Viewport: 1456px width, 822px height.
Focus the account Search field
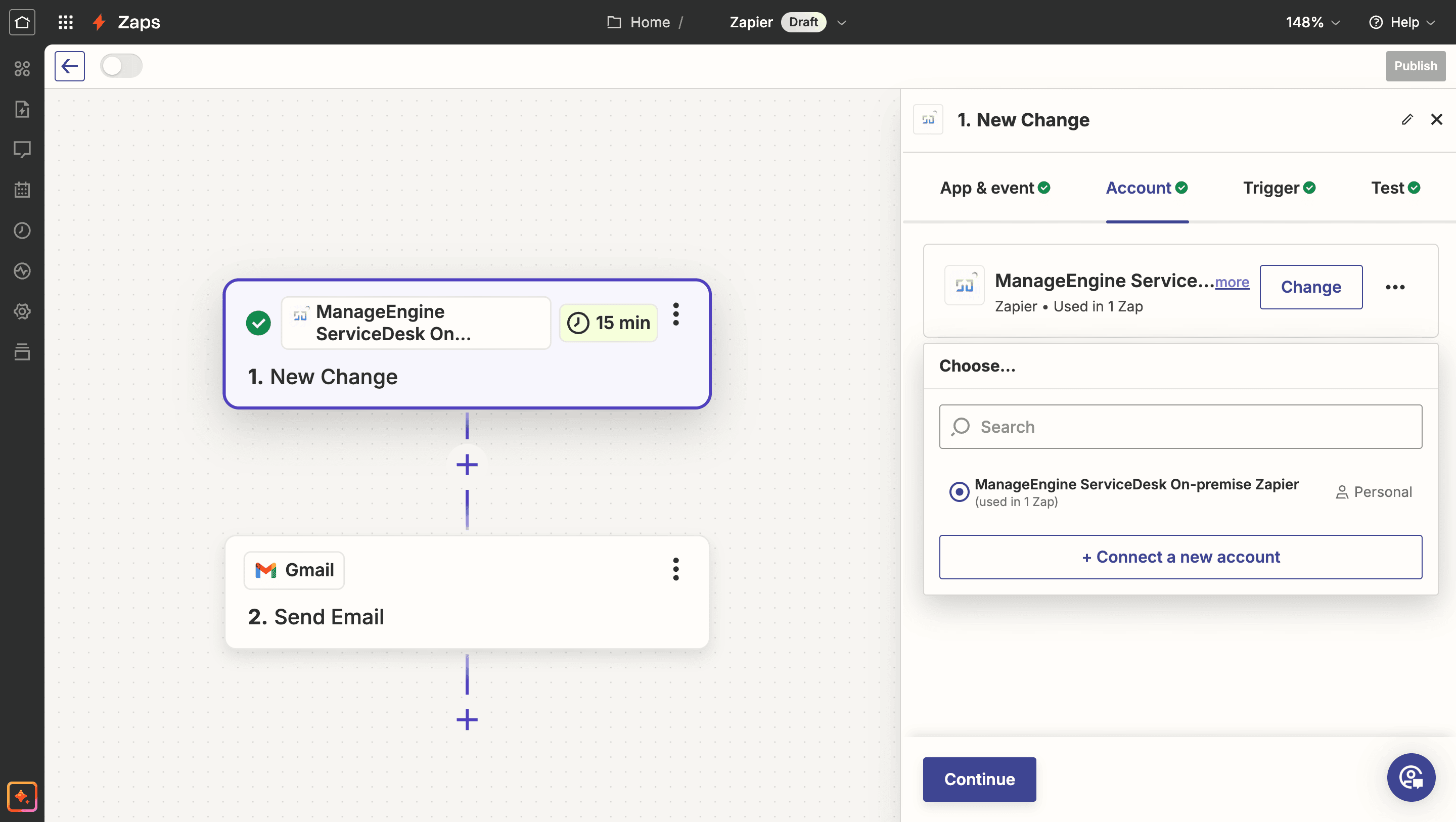pos(1181,427)
